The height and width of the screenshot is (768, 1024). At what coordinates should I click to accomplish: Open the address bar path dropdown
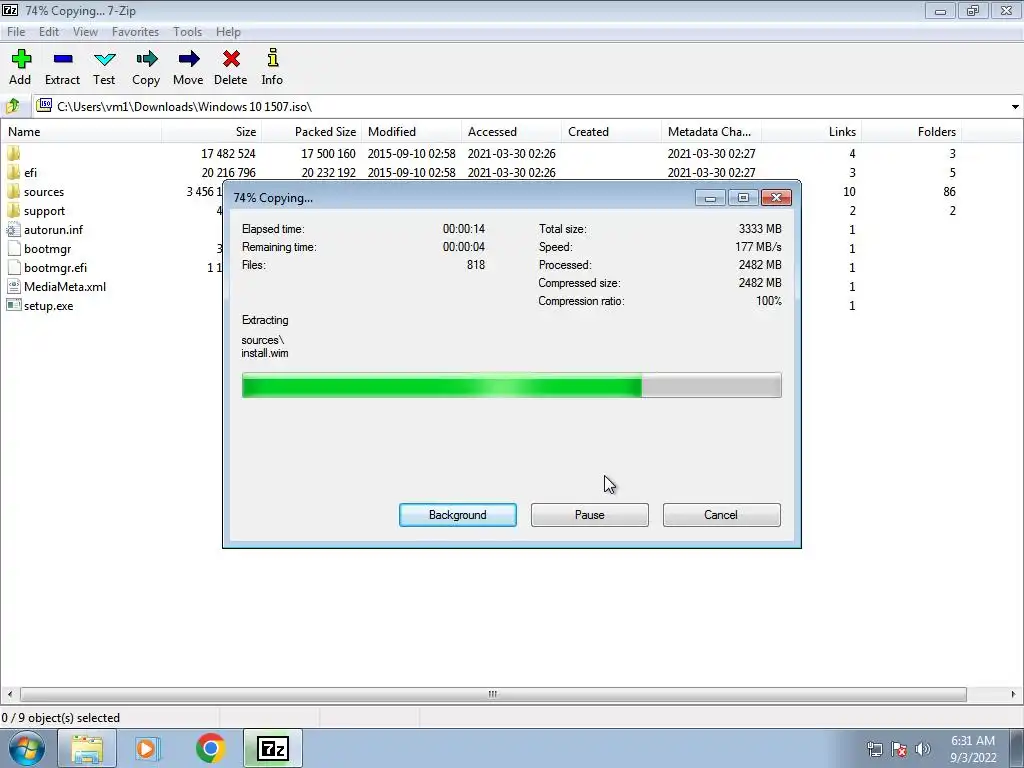(1015, 106)
